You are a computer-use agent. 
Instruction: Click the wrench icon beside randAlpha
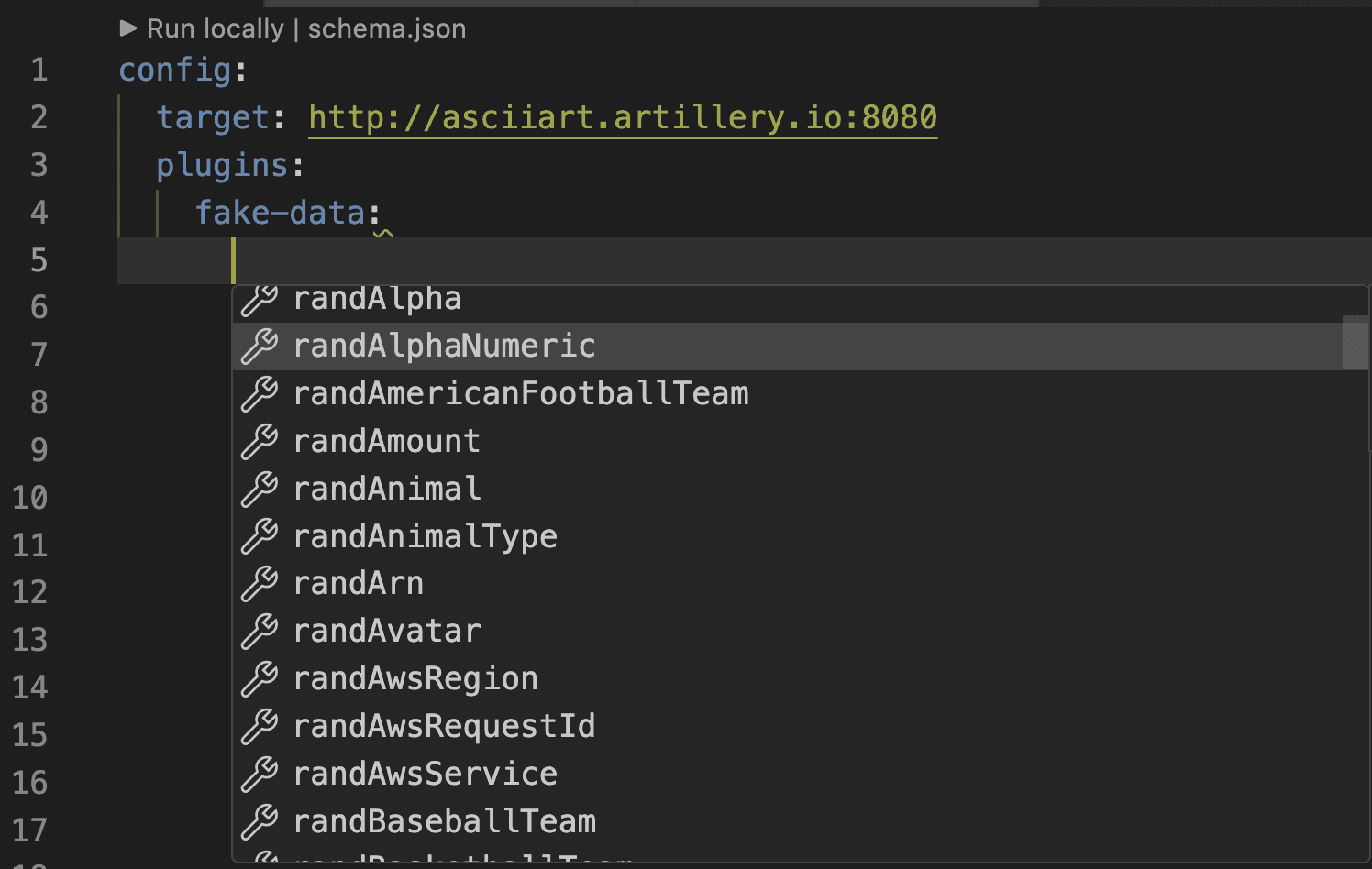[x=259, y=298]
